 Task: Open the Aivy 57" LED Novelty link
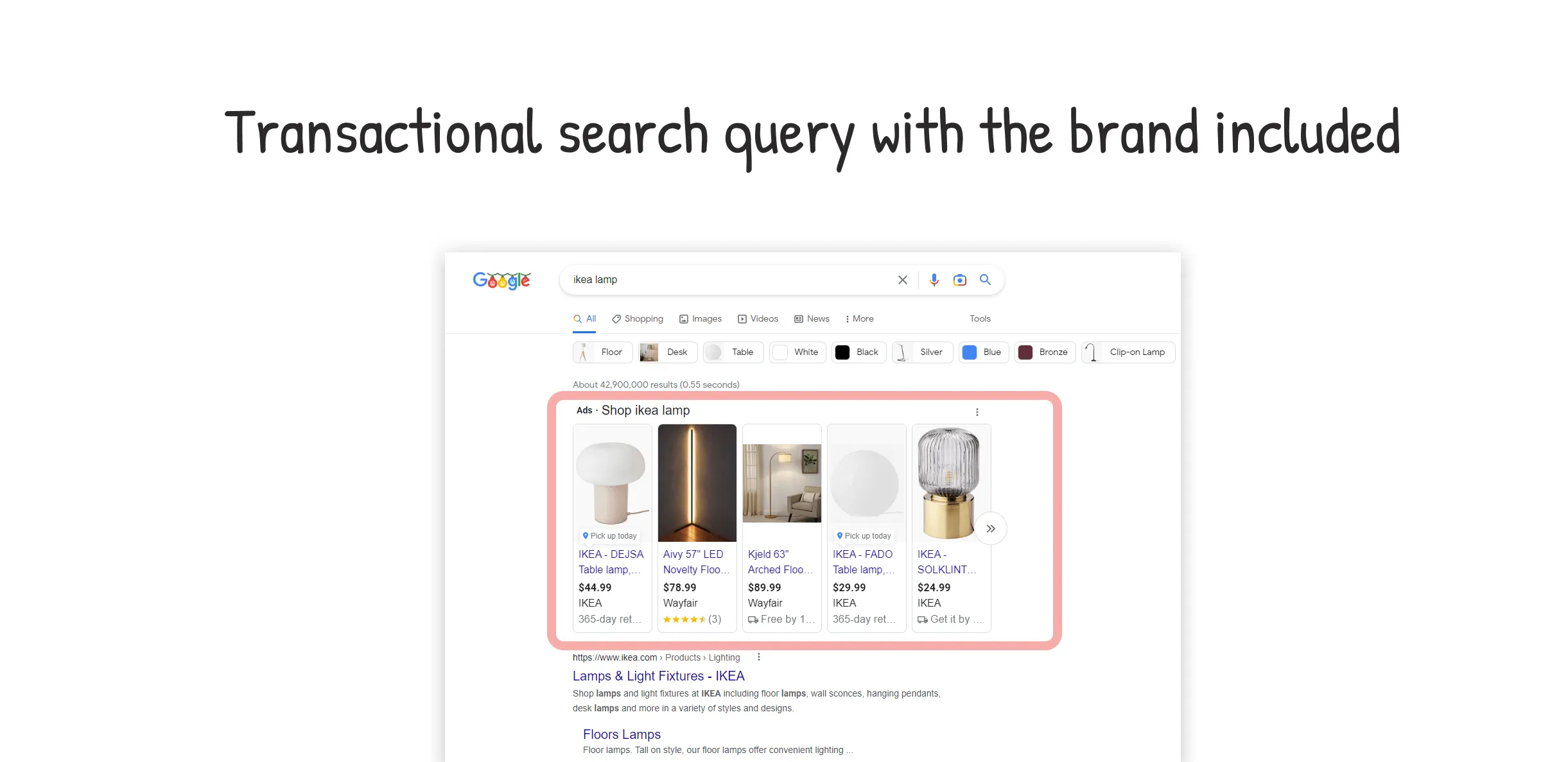click(x=696, y=562)
